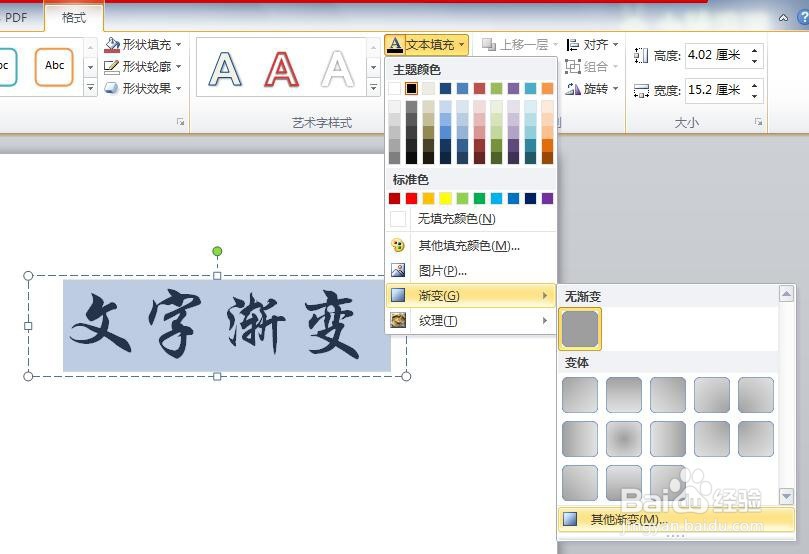Open the Shape Outline (形状轮廓) option

point(143,67)
